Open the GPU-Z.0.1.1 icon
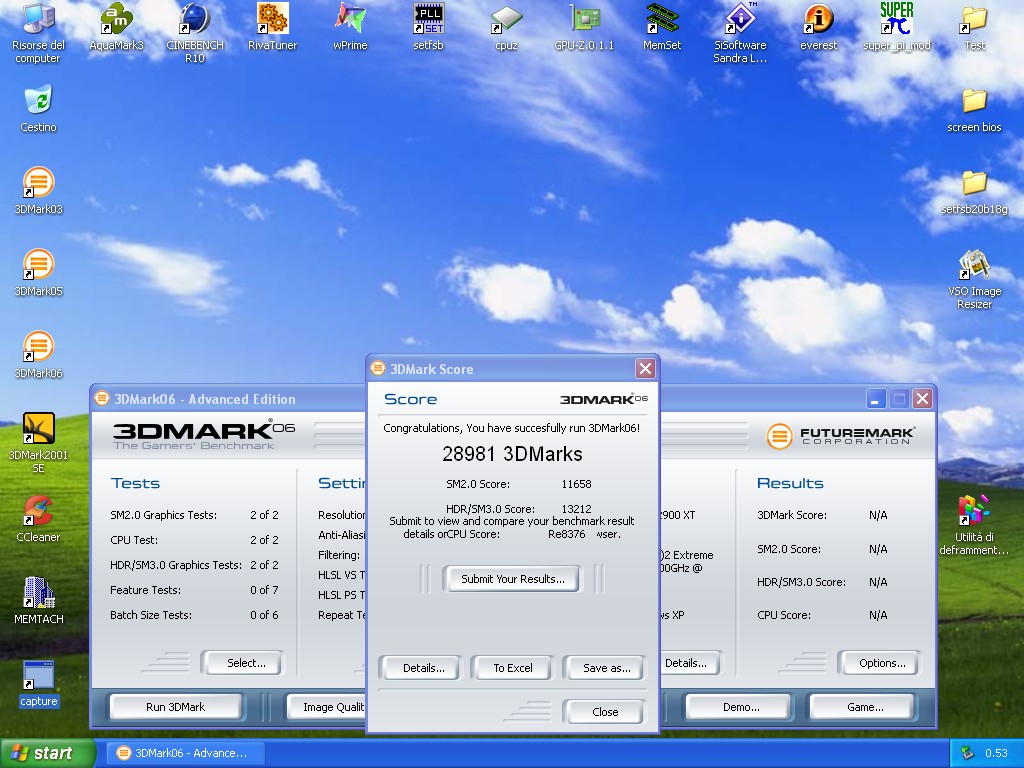The width and height of the screenshot is (1024, 768). click(x=584, y=27)
